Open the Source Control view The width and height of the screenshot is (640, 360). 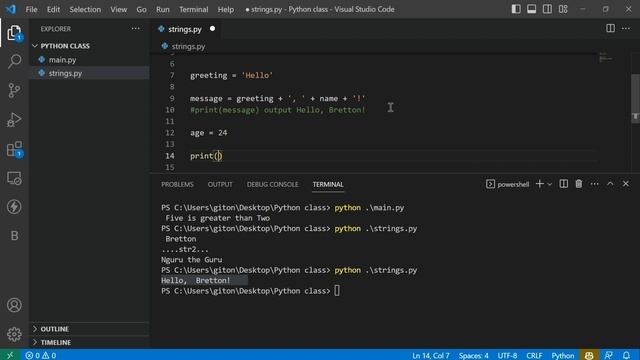point(14,90)
